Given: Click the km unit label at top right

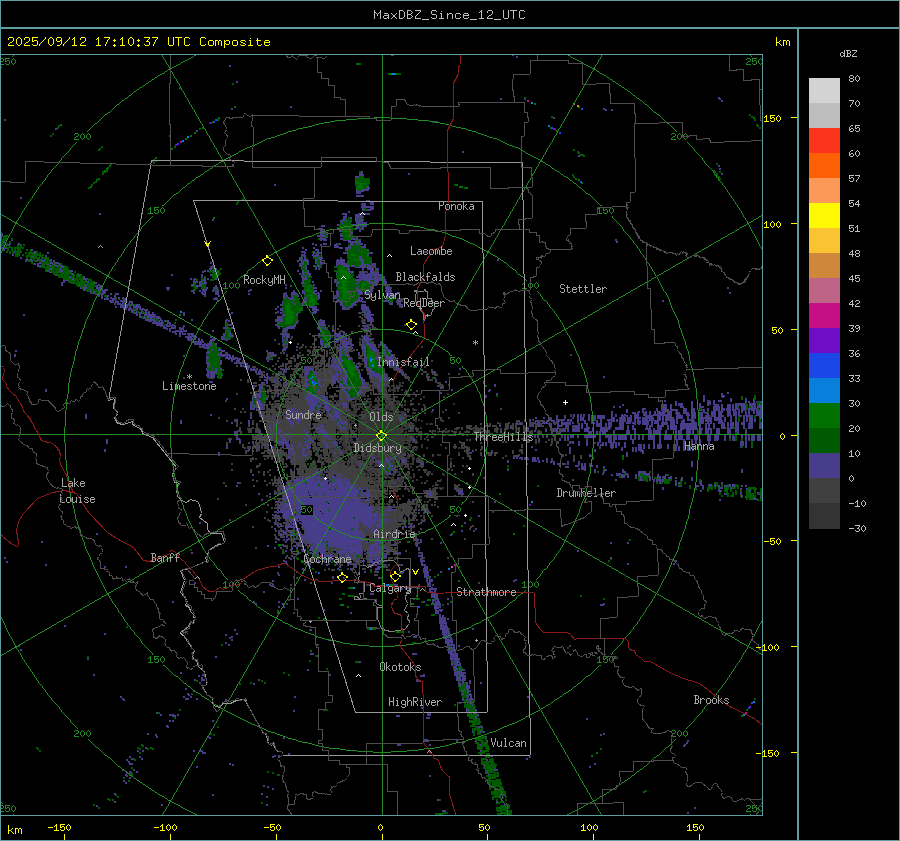Looking at the screenshot, I should 782,42.
